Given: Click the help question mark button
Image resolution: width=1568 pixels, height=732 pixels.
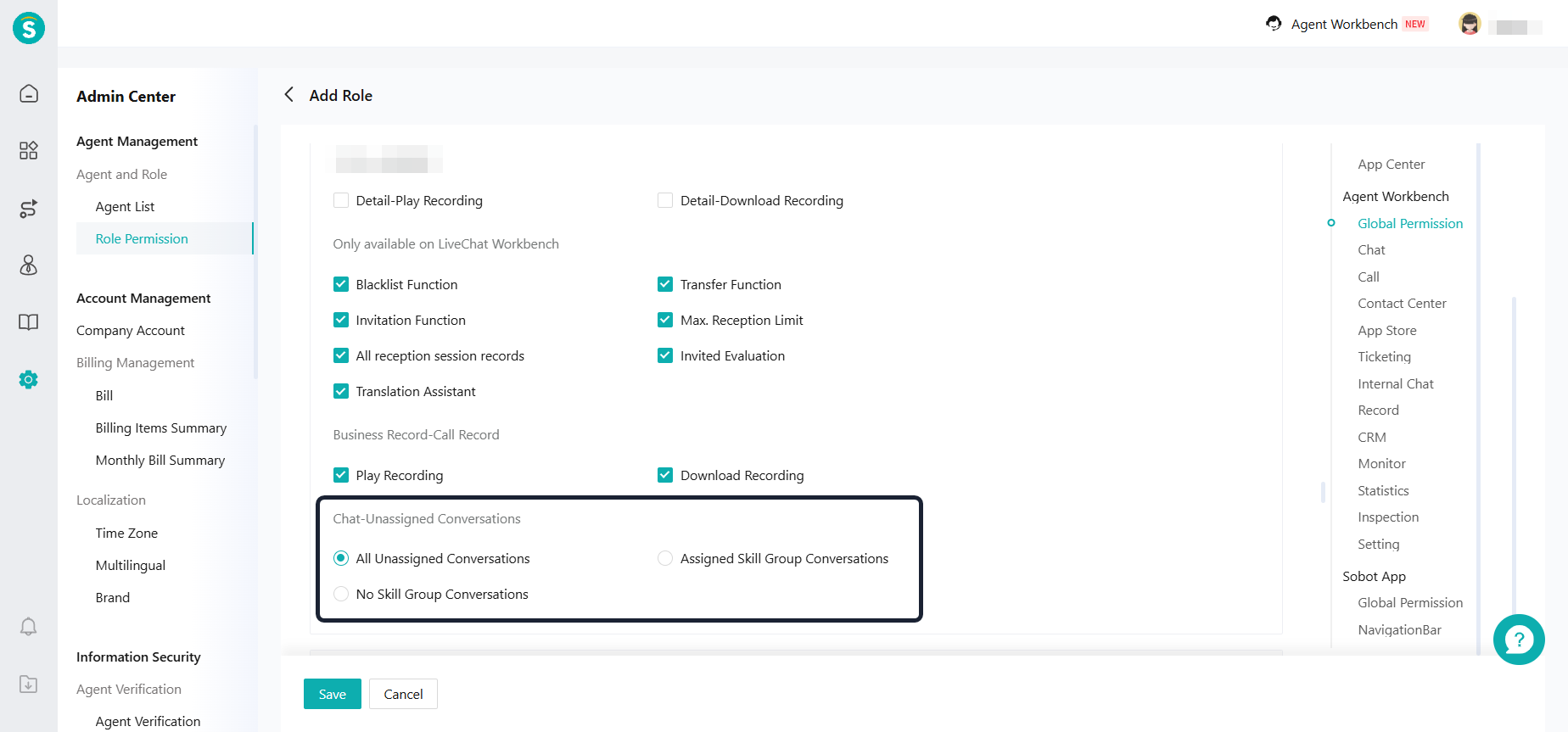Looking at the screenshot, I should click(x=1518, y=640).
